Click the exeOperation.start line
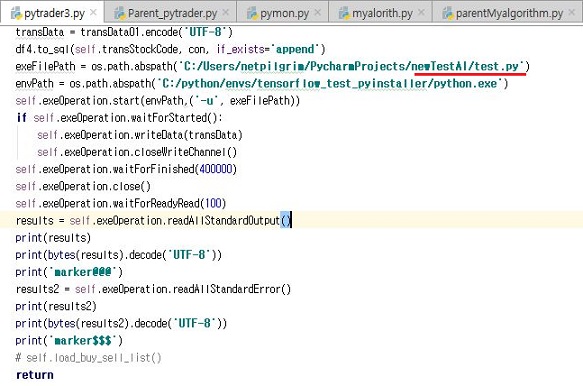This screenshot has width=583, height=386. tap(158, 101)
